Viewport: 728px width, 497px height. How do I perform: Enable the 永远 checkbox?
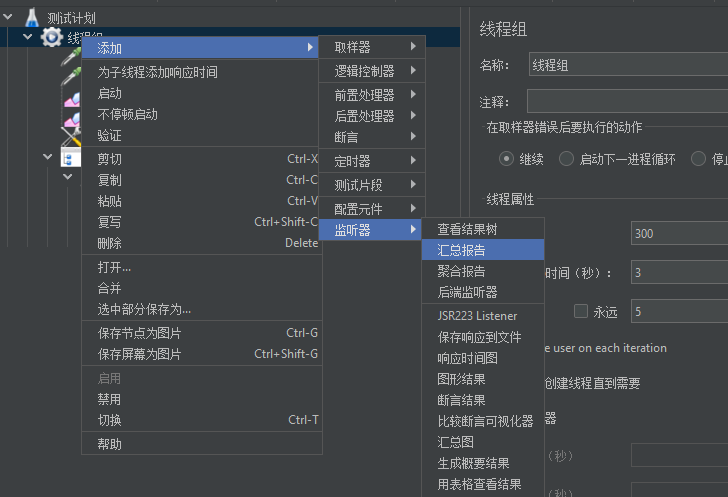[581, 312]
